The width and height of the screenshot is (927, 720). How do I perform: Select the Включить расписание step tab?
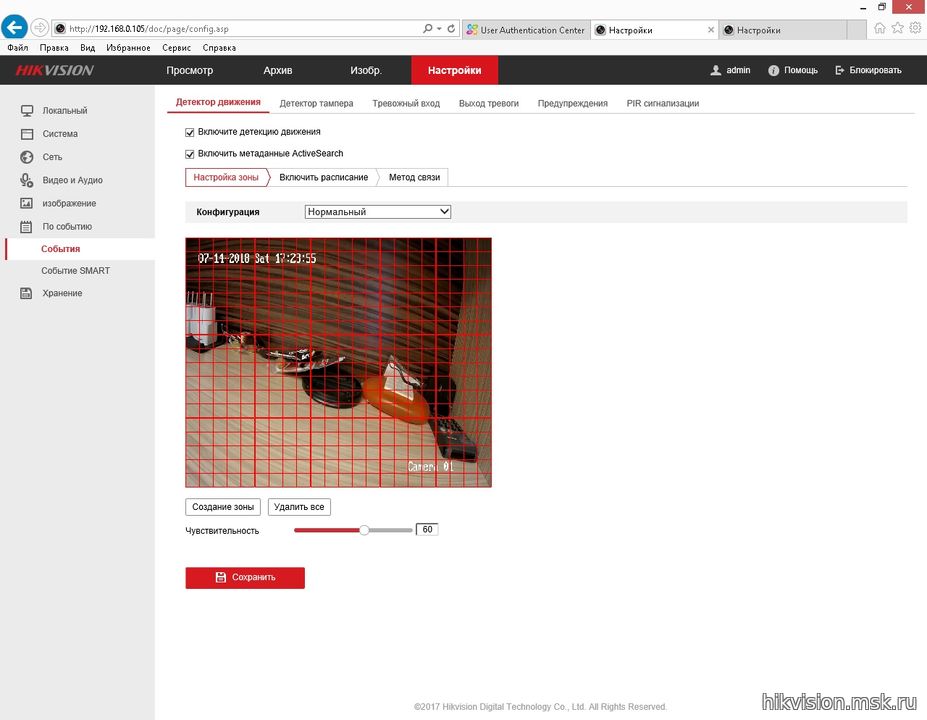pyautogui.click(x=323, y=177)
